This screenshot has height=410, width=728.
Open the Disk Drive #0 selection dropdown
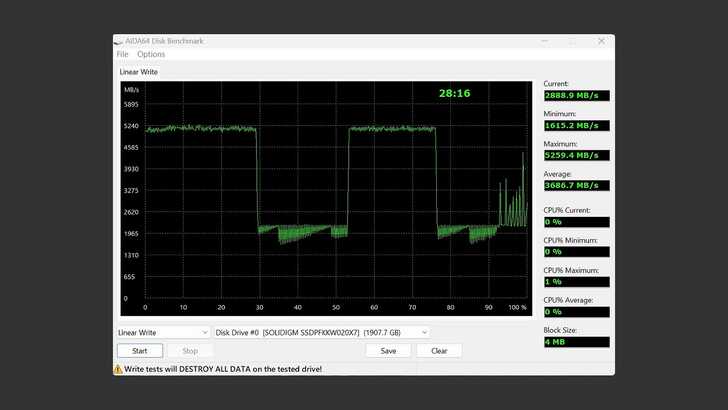click(322, 332)
